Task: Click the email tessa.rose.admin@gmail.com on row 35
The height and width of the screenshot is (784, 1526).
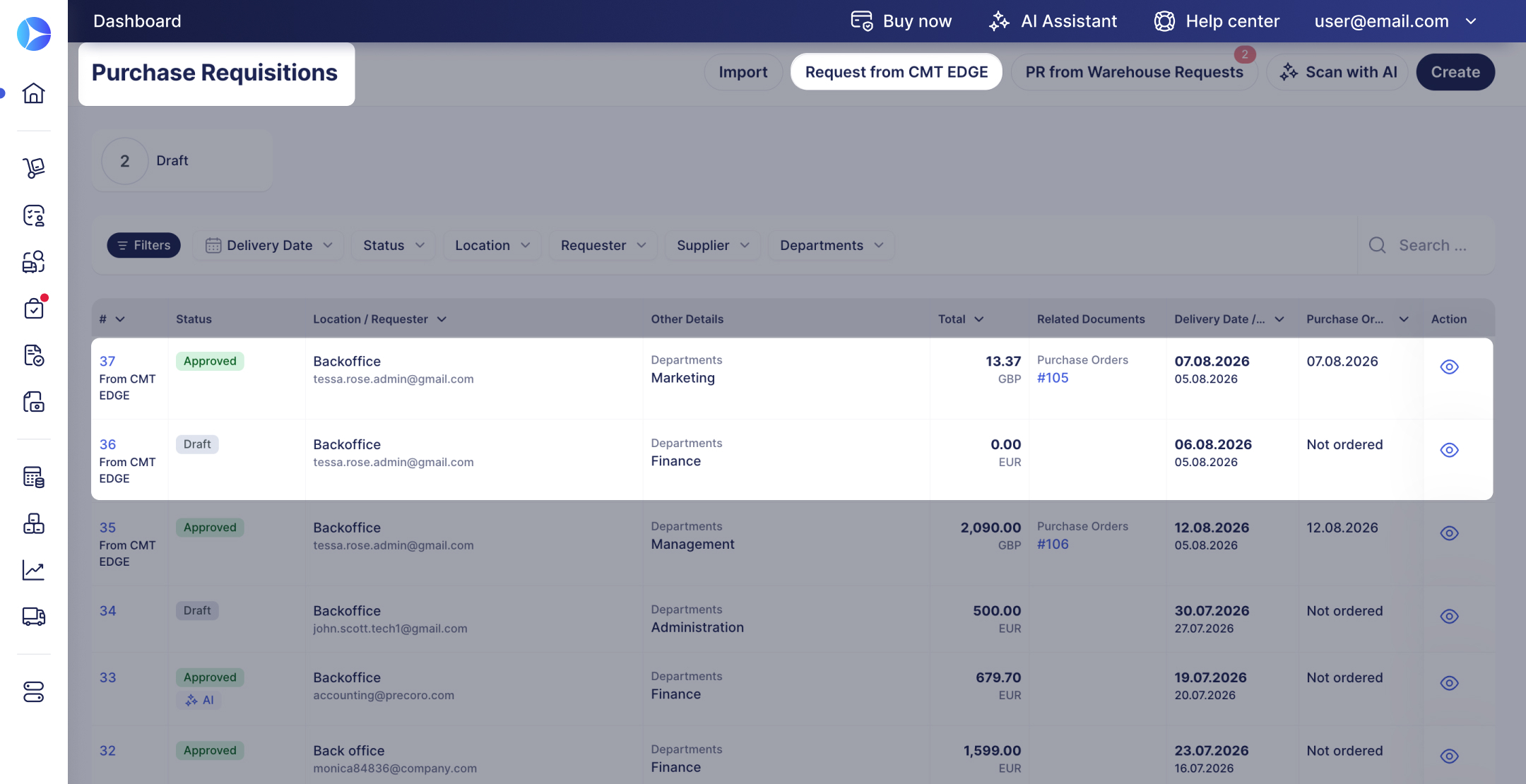Action: (x=394, y=545)
